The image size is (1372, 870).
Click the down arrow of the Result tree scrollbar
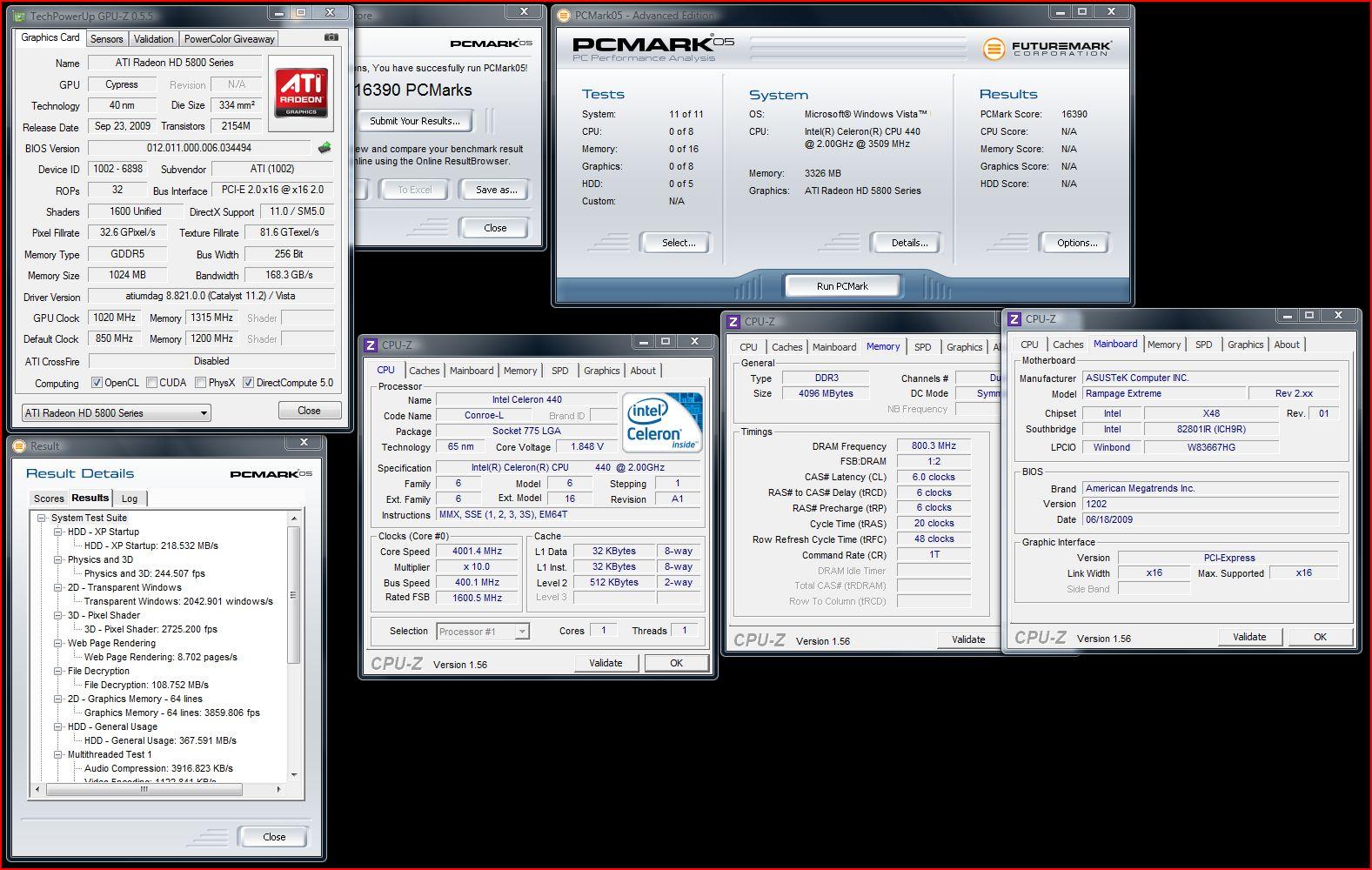tap(293, 774)
